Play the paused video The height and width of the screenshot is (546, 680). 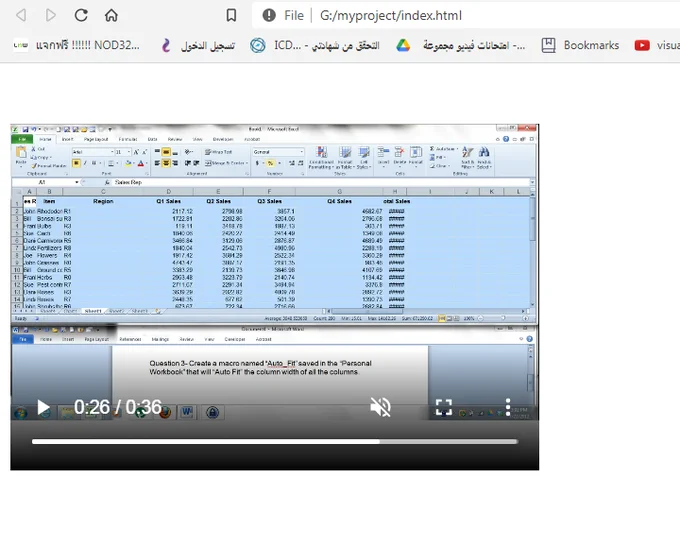coord(43,407)
